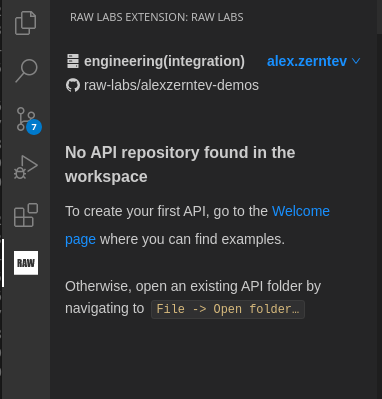Open the Extensions view icon

[x=26, y=215]
